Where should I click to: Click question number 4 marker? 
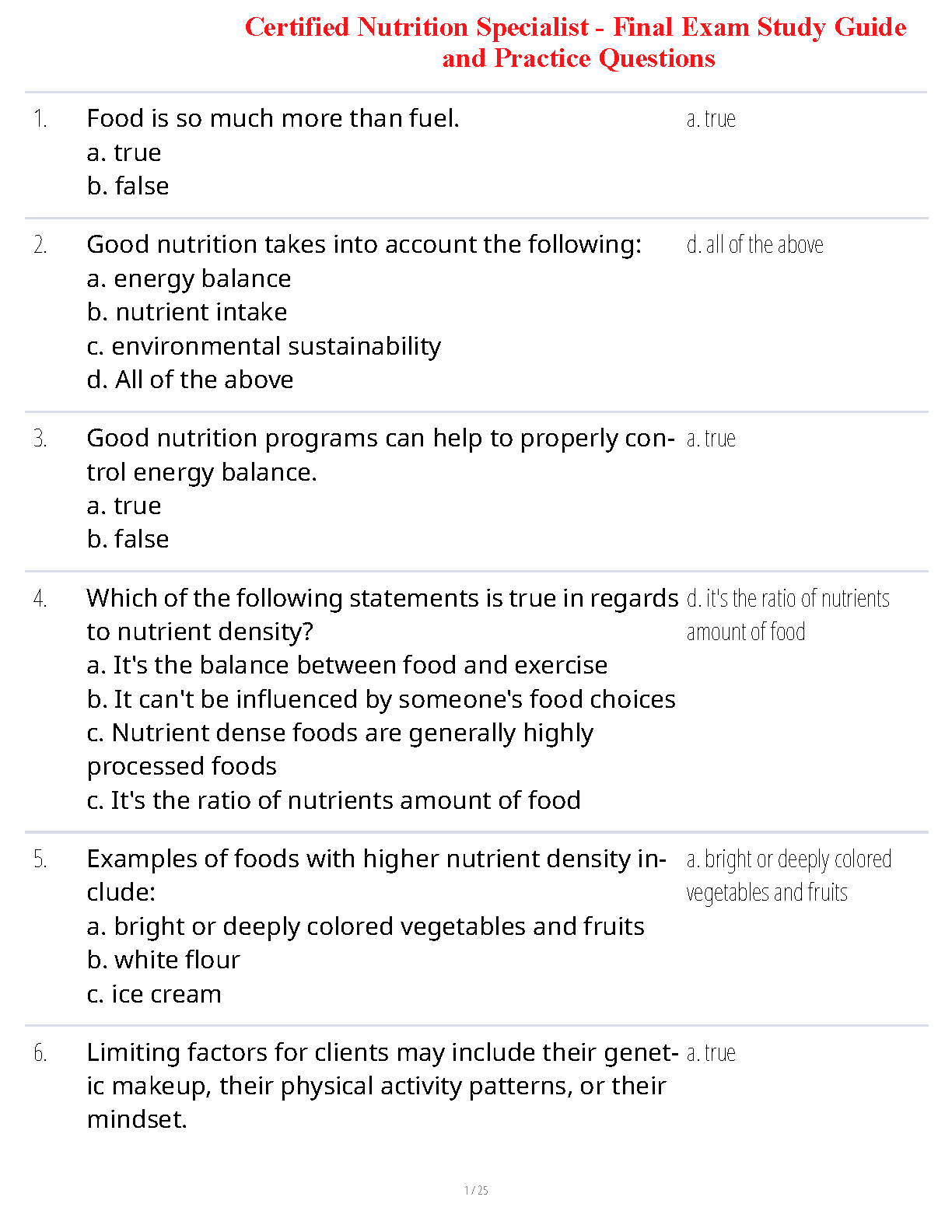[40, 599]
